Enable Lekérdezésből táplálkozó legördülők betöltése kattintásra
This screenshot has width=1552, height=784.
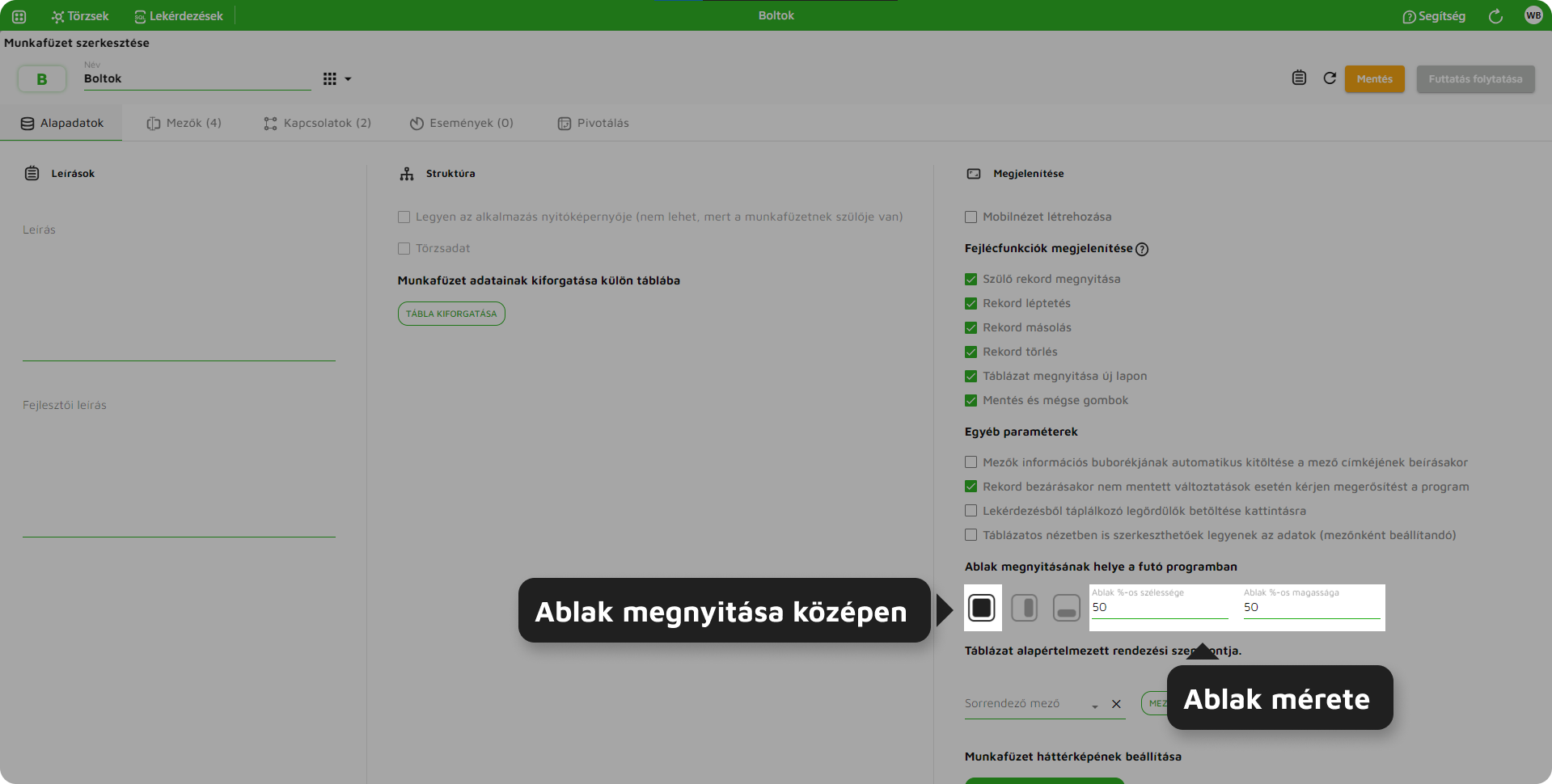coord(971,512)
